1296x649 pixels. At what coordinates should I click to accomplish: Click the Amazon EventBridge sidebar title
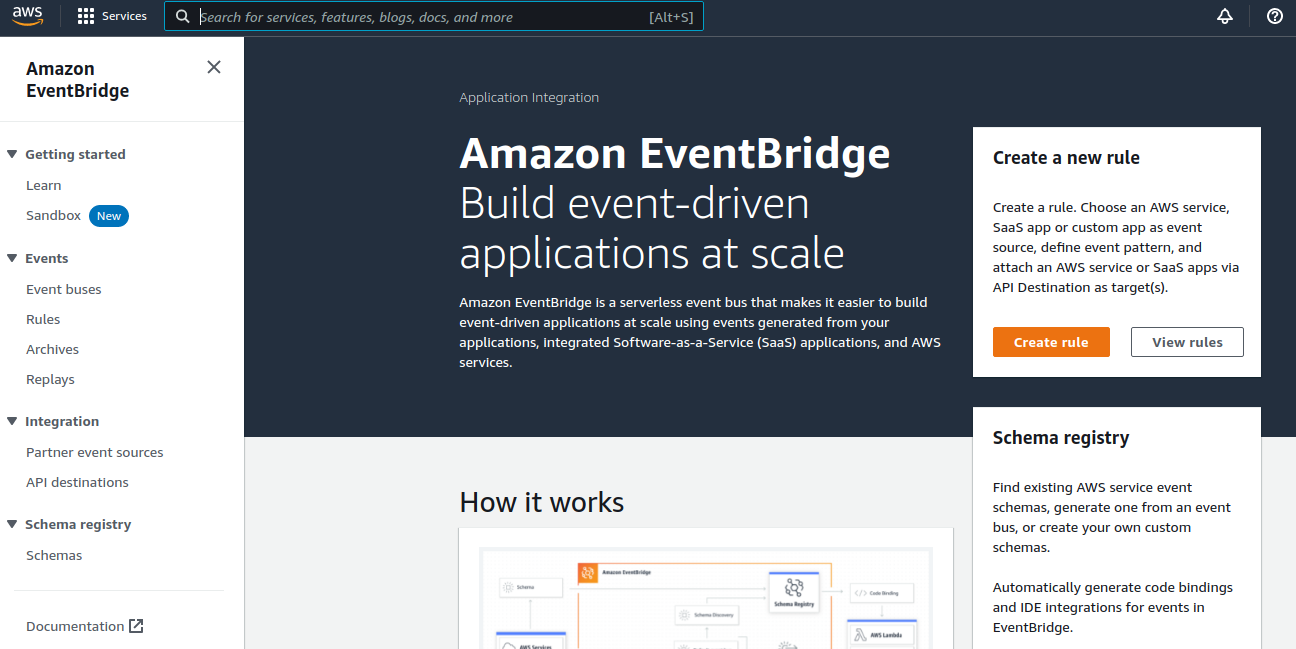click(78, 80)
